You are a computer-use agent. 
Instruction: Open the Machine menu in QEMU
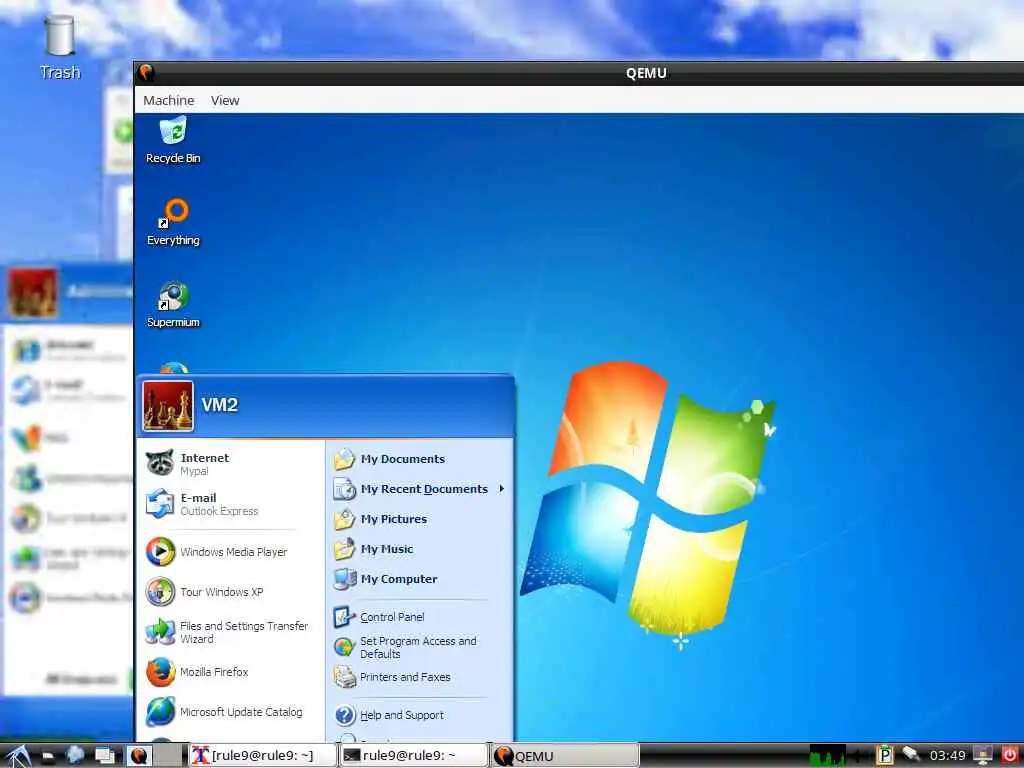168,100
